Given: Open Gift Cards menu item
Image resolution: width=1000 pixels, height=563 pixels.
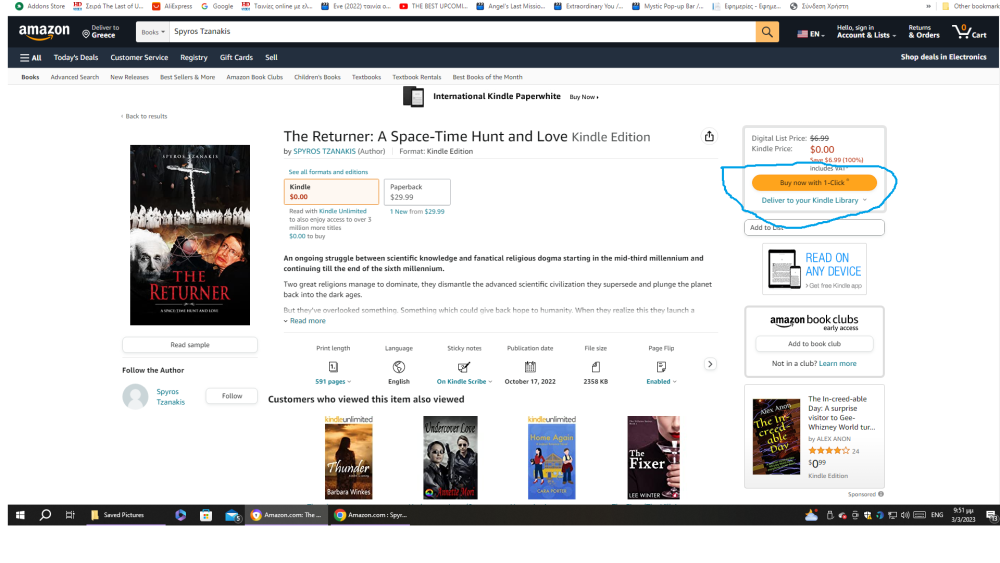Looking at the screenshot, I should [x=237, y=57].
